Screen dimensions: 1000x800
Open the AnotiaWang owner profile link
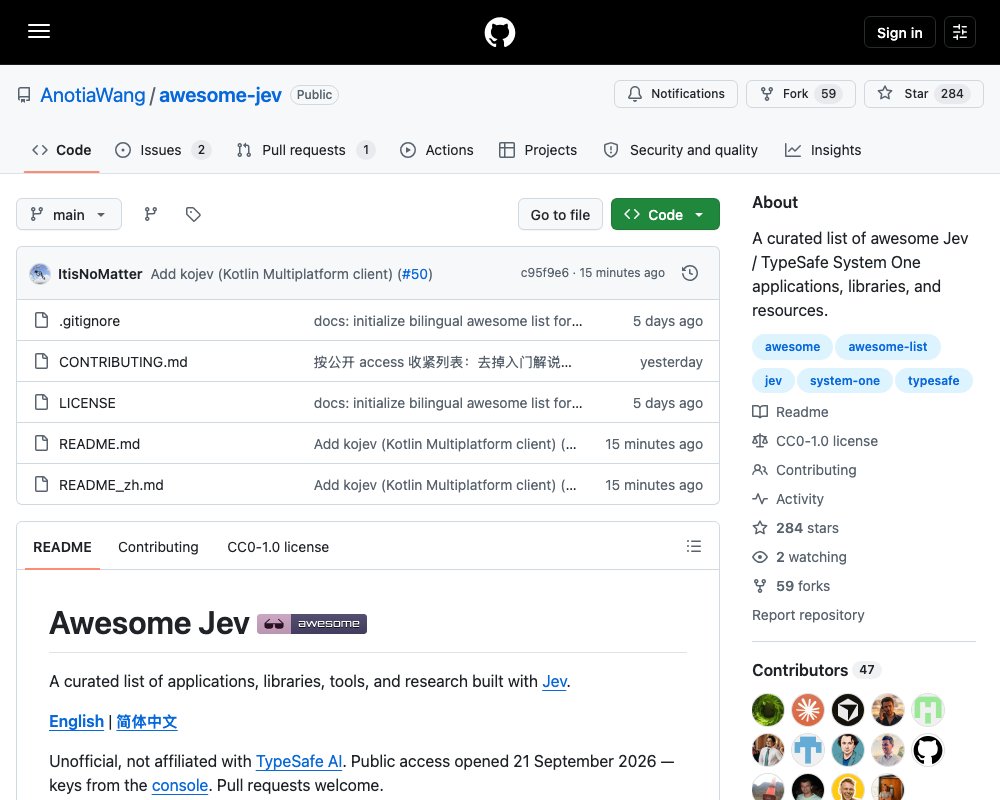click(93, 95)
